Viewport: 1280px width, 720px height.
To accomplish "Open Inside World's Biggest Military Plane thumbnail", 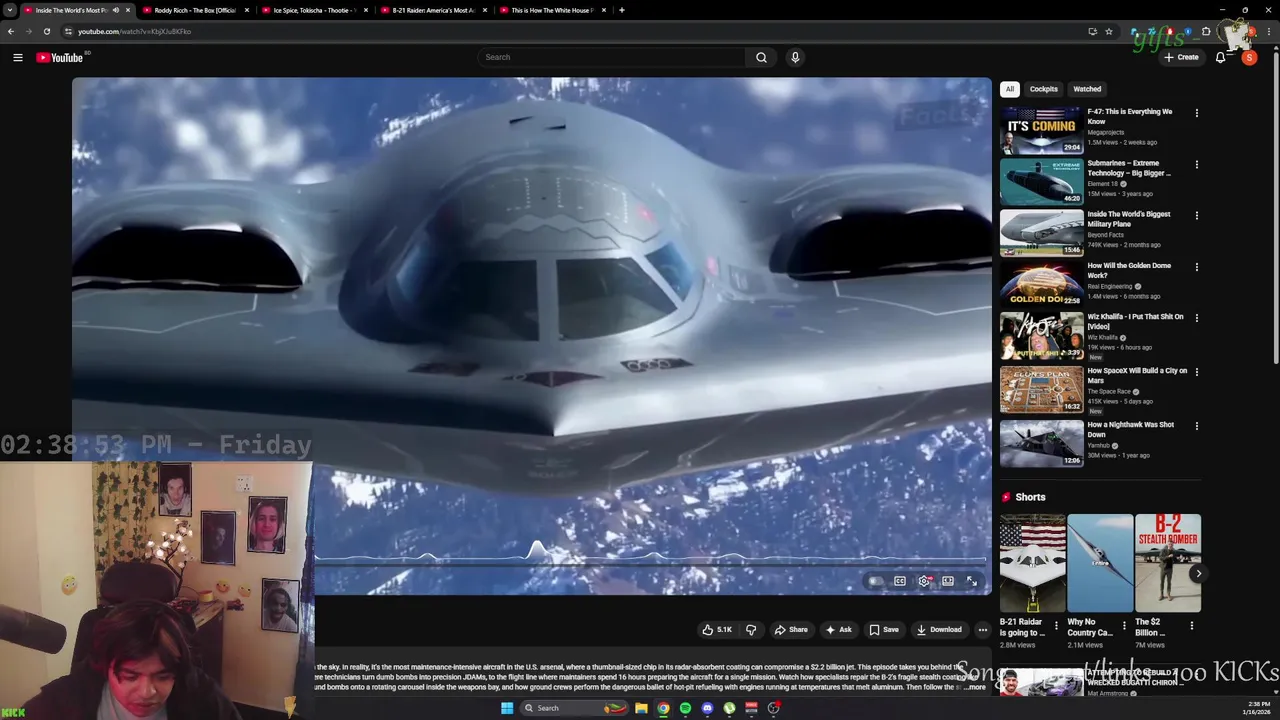I will point(1041,232).
